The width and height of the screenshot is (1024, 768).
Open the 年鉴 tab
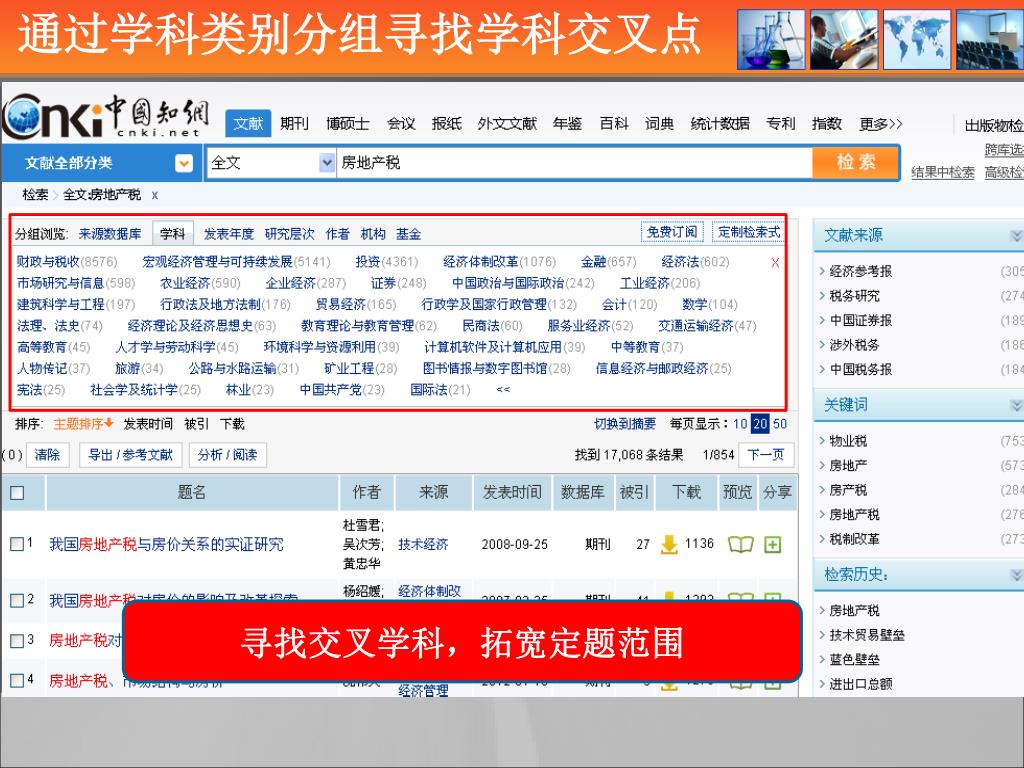[567, 123]
